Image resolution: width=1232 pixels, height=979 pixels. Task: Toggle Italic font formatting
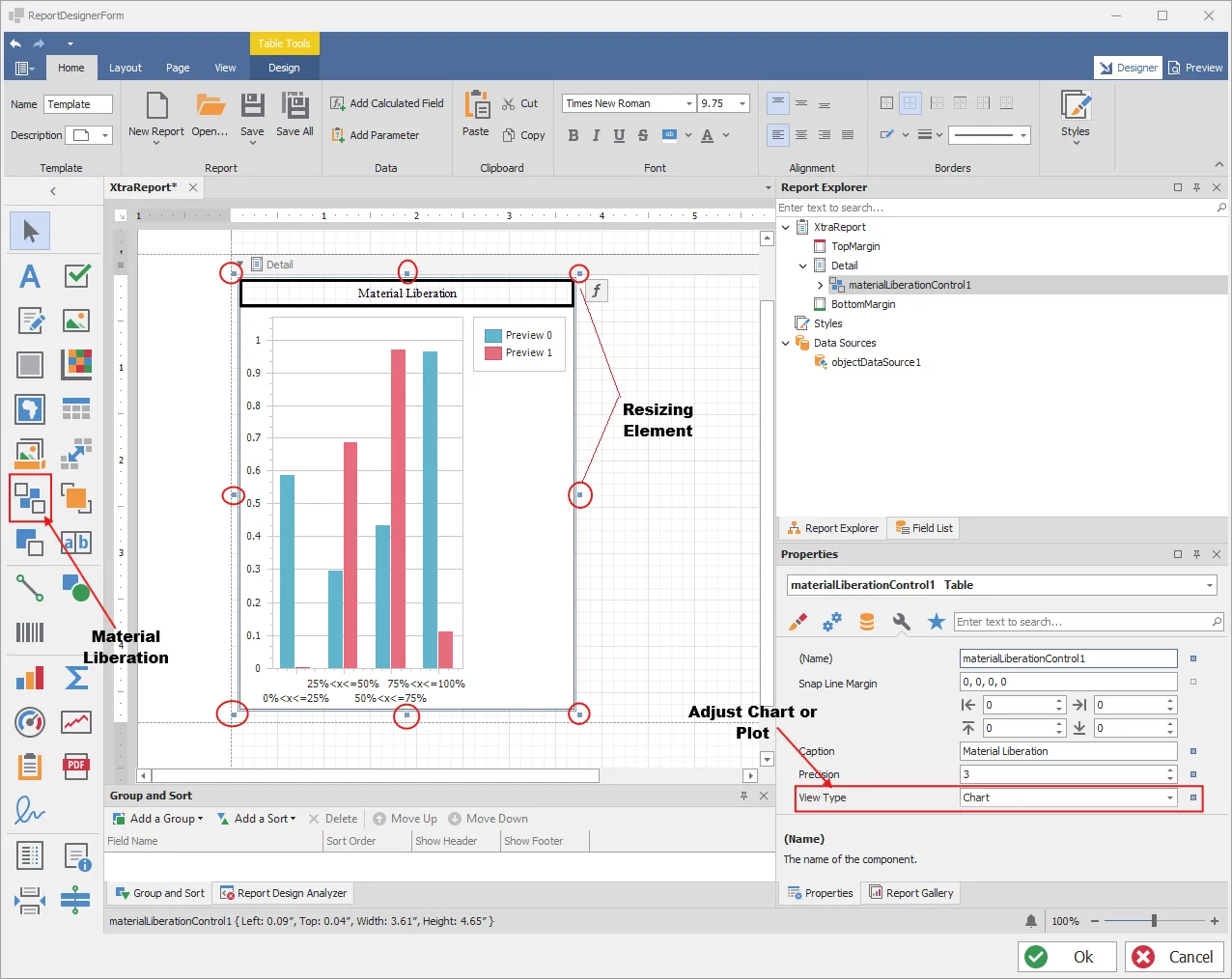click(x=596, y=135)
